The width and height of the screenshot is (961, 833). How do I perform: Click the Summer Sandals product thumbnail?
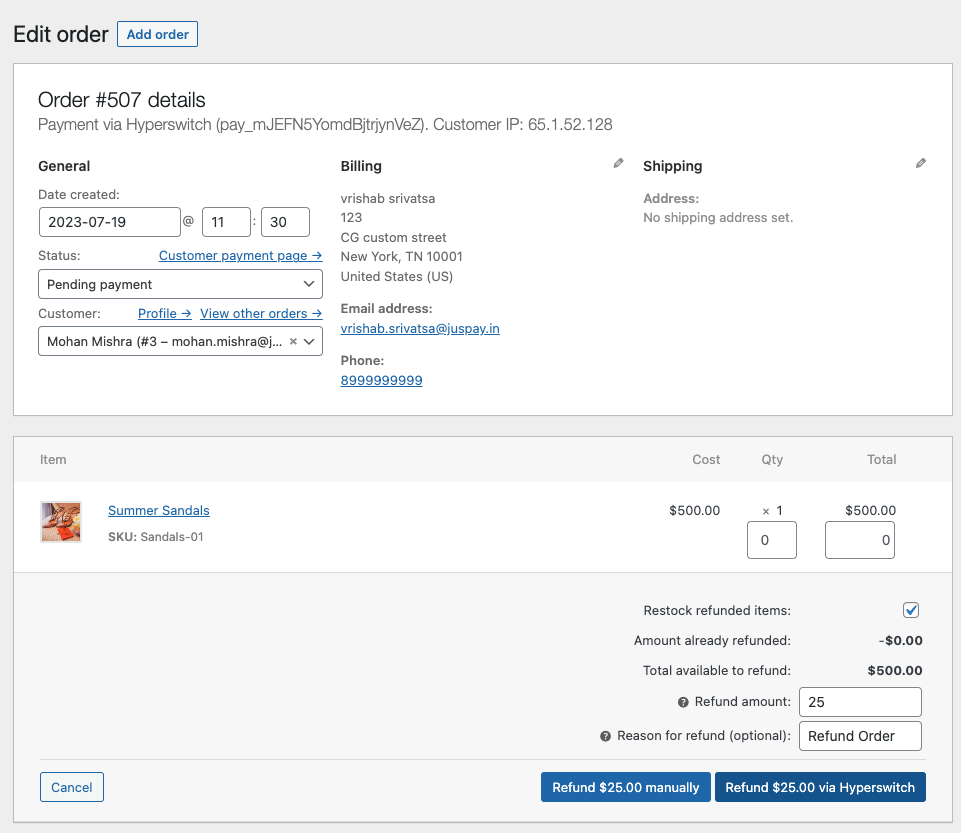click(60, 522)
